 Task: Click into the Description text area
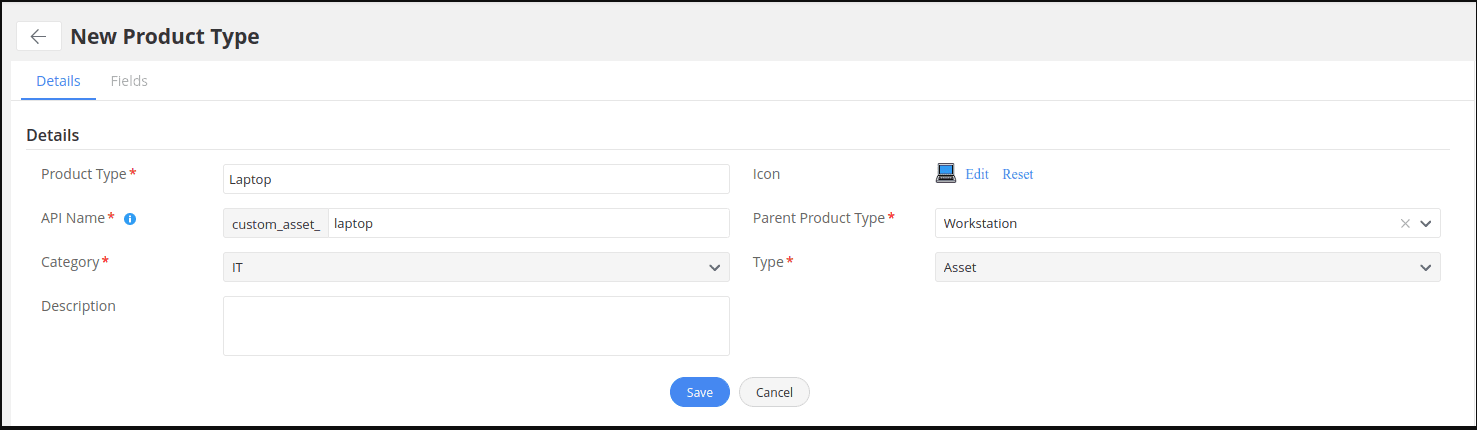click(476, 326)
